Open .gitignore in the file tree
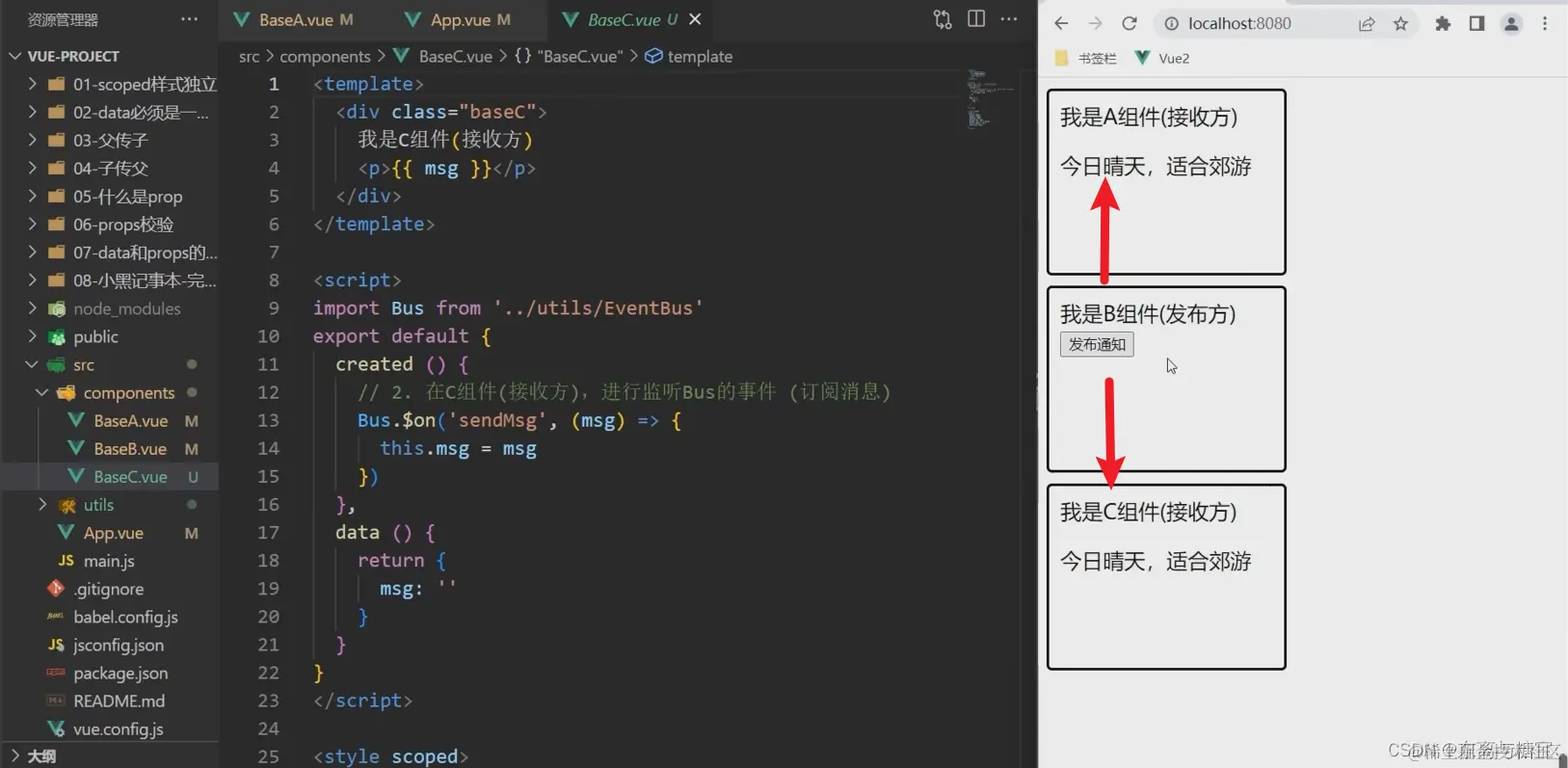This screenshot has width=1568, height=768. click(x=110, y=588)
